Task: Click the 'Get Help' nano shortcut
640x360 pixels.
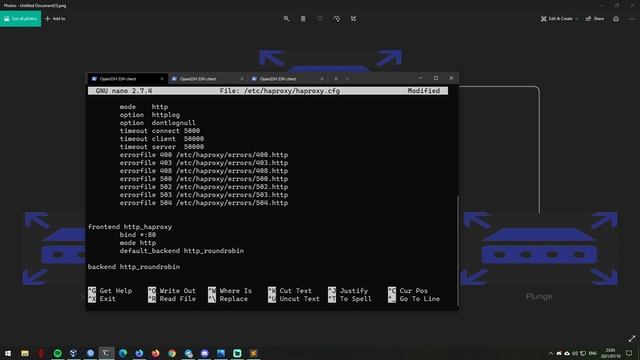Action: pos(110,291)
